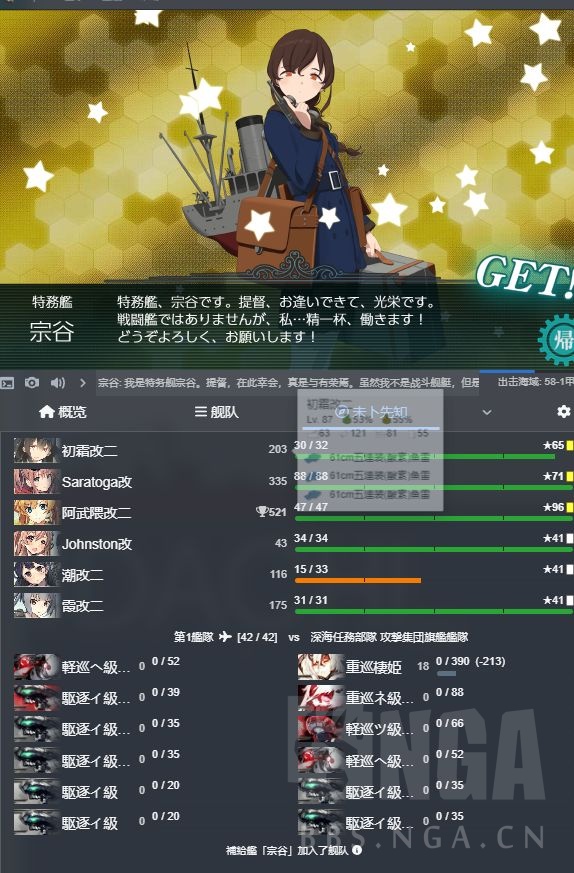
Task: Click the 潮改二 orange HP bar
Action: point(357,580)
